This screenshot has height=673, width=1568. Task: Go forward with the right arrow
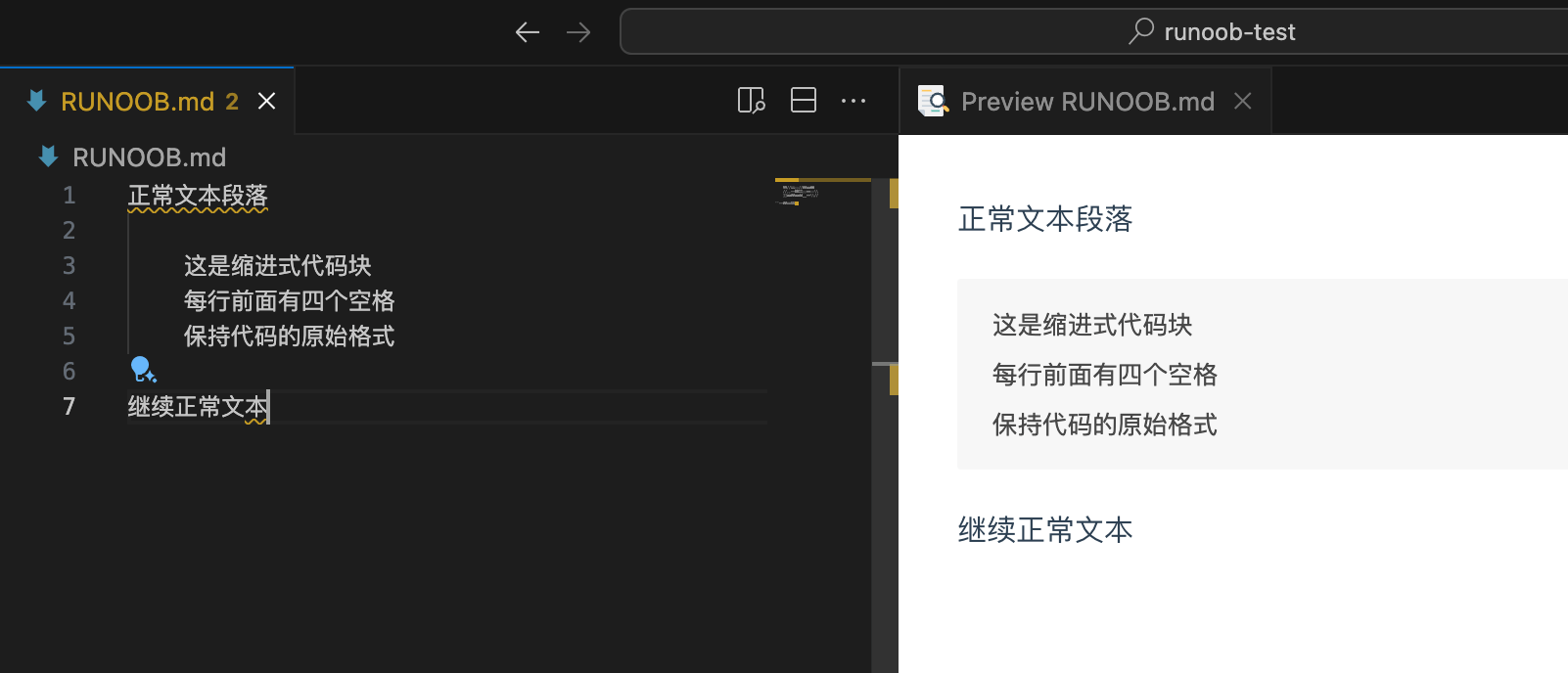pos(578,32)
